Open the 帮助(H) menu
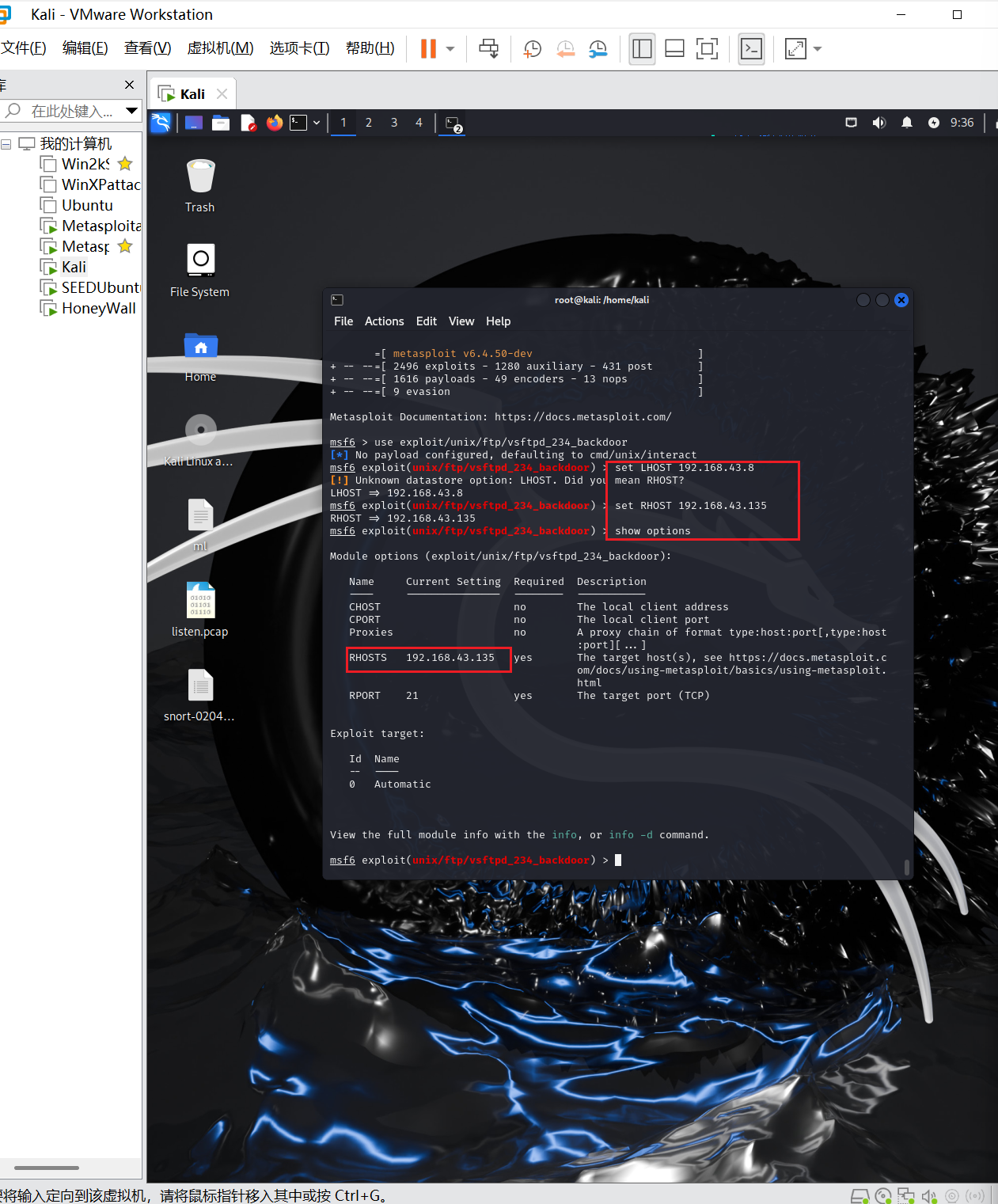This screenshot has height=1204, width=998. pos(370,48)
